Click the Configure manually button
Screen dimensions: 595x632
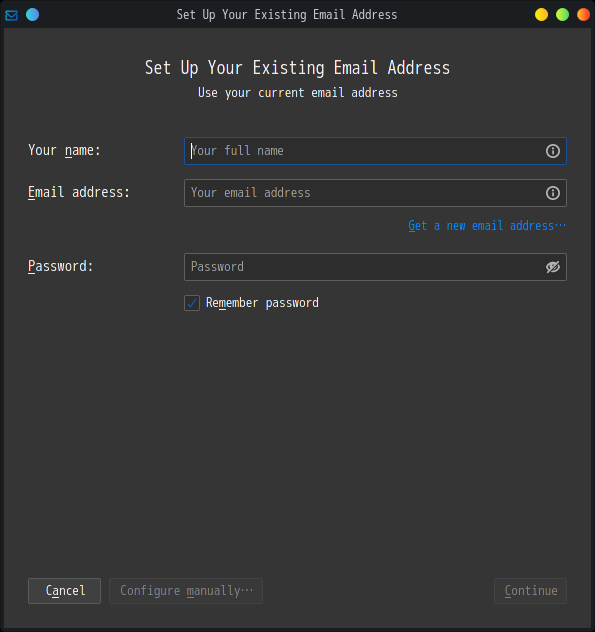tap(186, 591)
